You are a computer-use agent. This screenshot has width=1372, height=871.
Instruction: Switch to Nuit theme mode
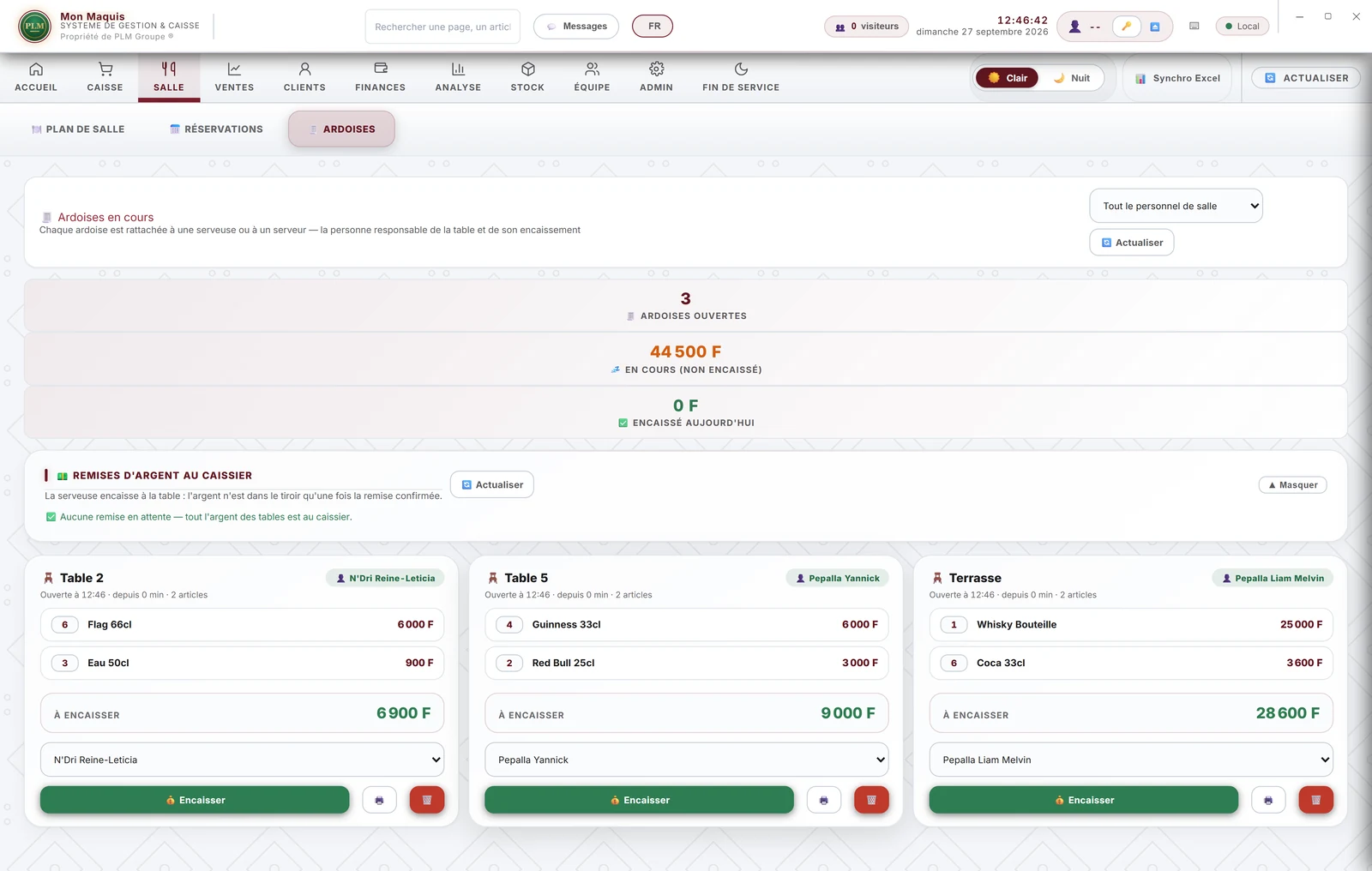coord(1071,78)
